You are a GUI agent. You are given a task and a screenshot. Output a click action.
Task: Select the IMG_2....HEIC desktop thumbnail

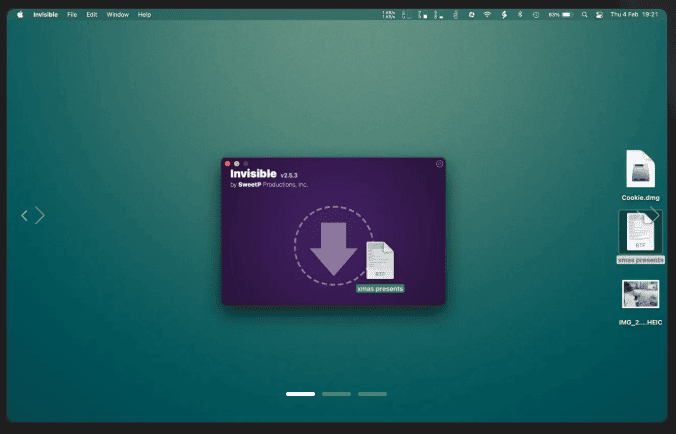(640, 294)
